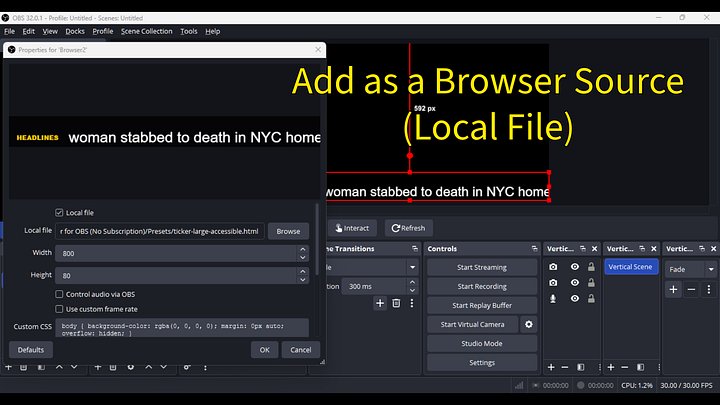Viewport: 720px width, 405px height.
Task: Open the Edit menu
Action: pos(28,31)
